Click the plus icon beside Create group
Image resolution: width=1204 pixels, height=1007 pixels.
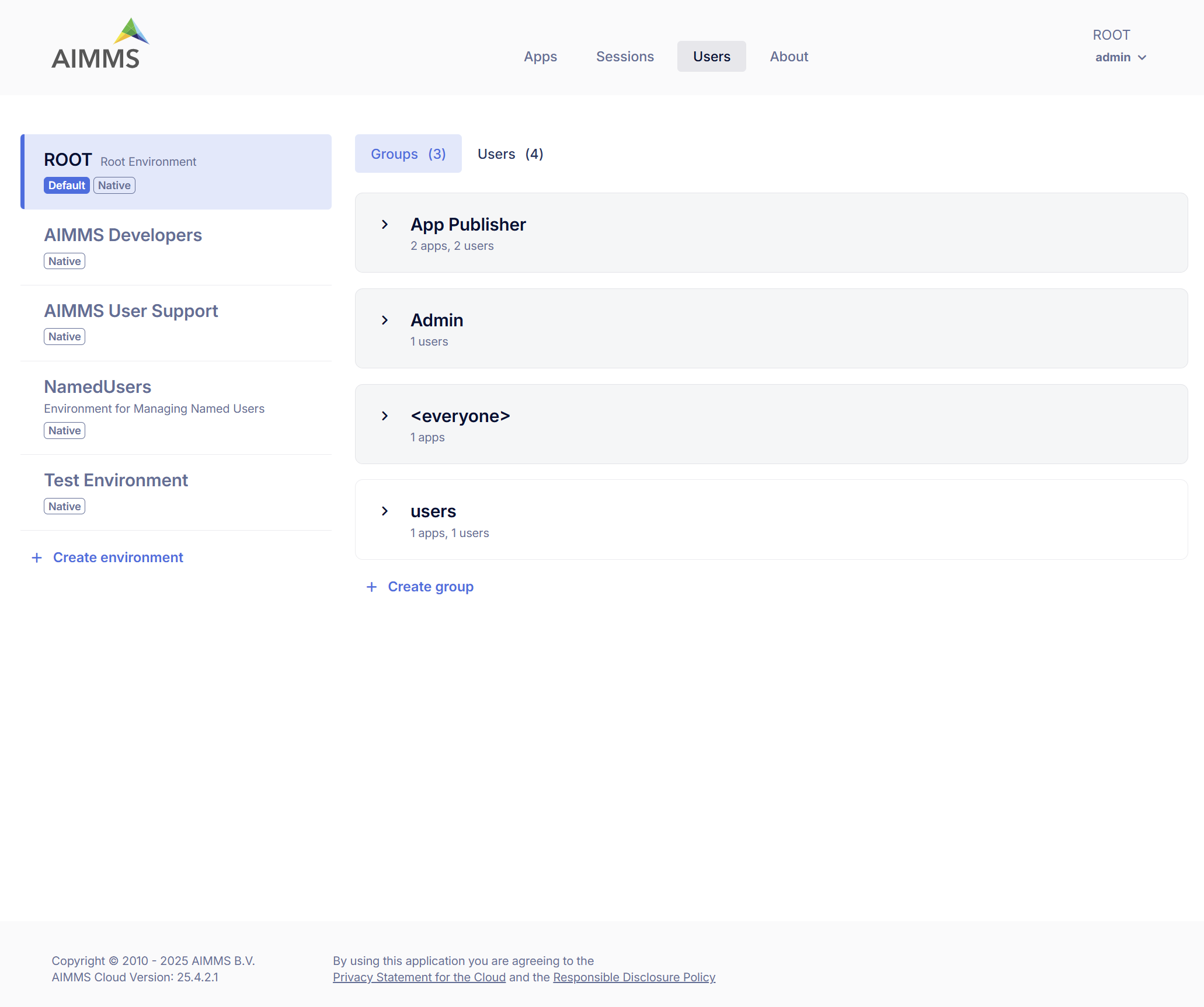[x=371, y=587]
